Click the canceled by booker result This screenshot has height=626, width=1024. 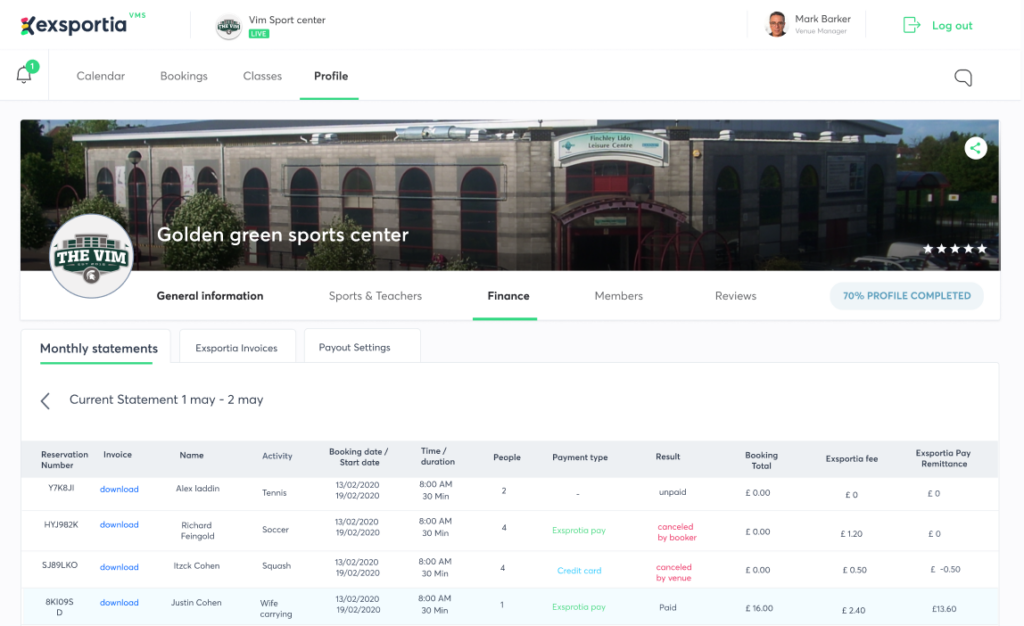pyautogui.click(x=677, y=532)
